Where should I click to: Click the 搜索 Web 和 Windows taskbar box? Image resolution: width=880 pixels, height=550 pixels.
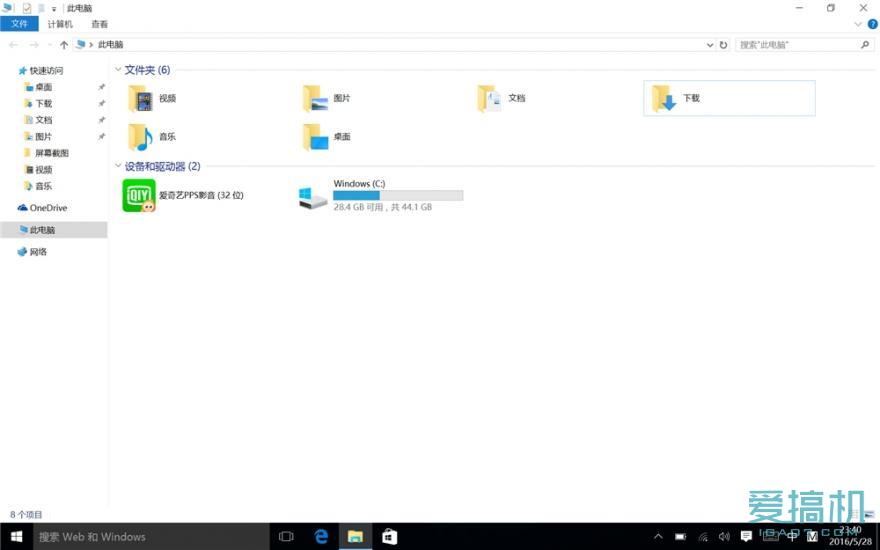point(152,537)
